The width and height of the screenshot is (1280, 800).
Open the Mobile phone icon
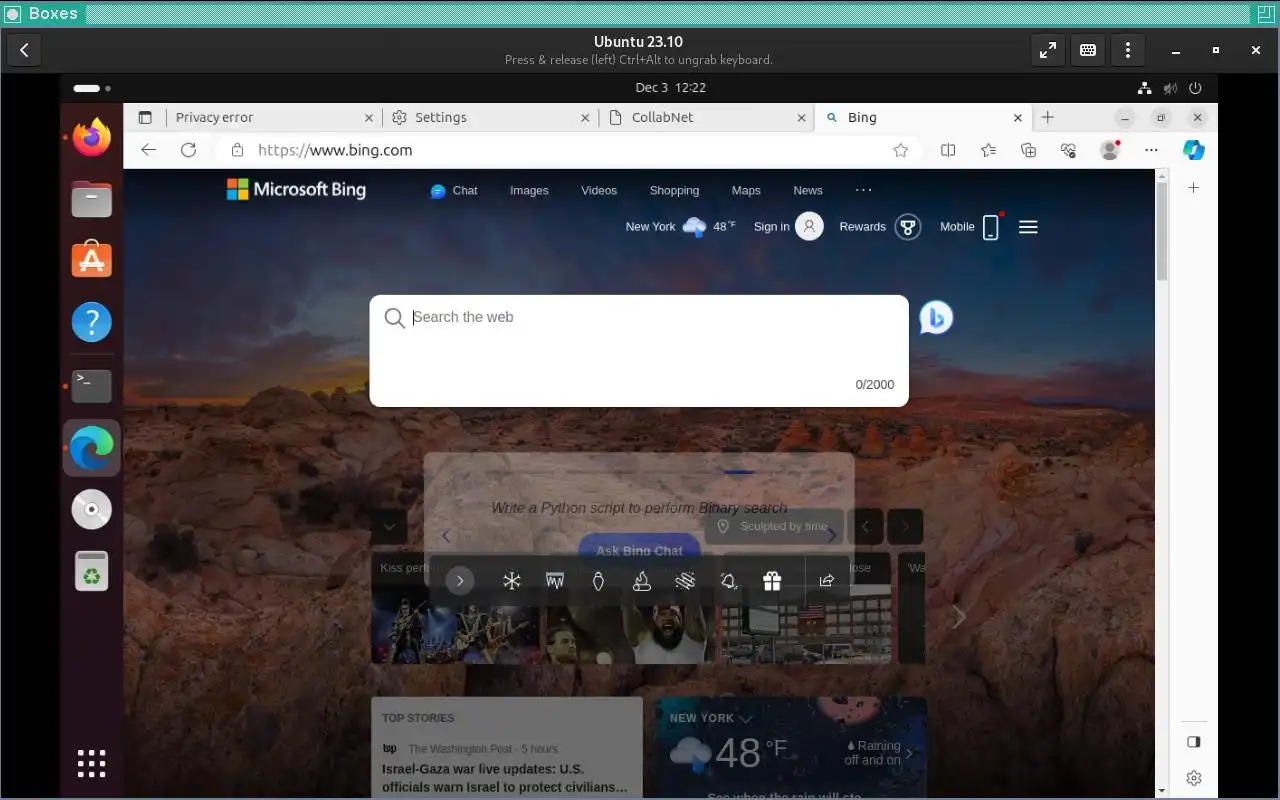click(x=991, y=227)
